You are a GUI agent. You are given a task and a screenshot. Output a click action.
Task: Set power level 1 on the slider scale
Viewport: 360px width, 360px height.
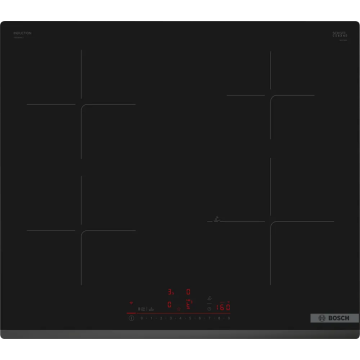(151, 318)
